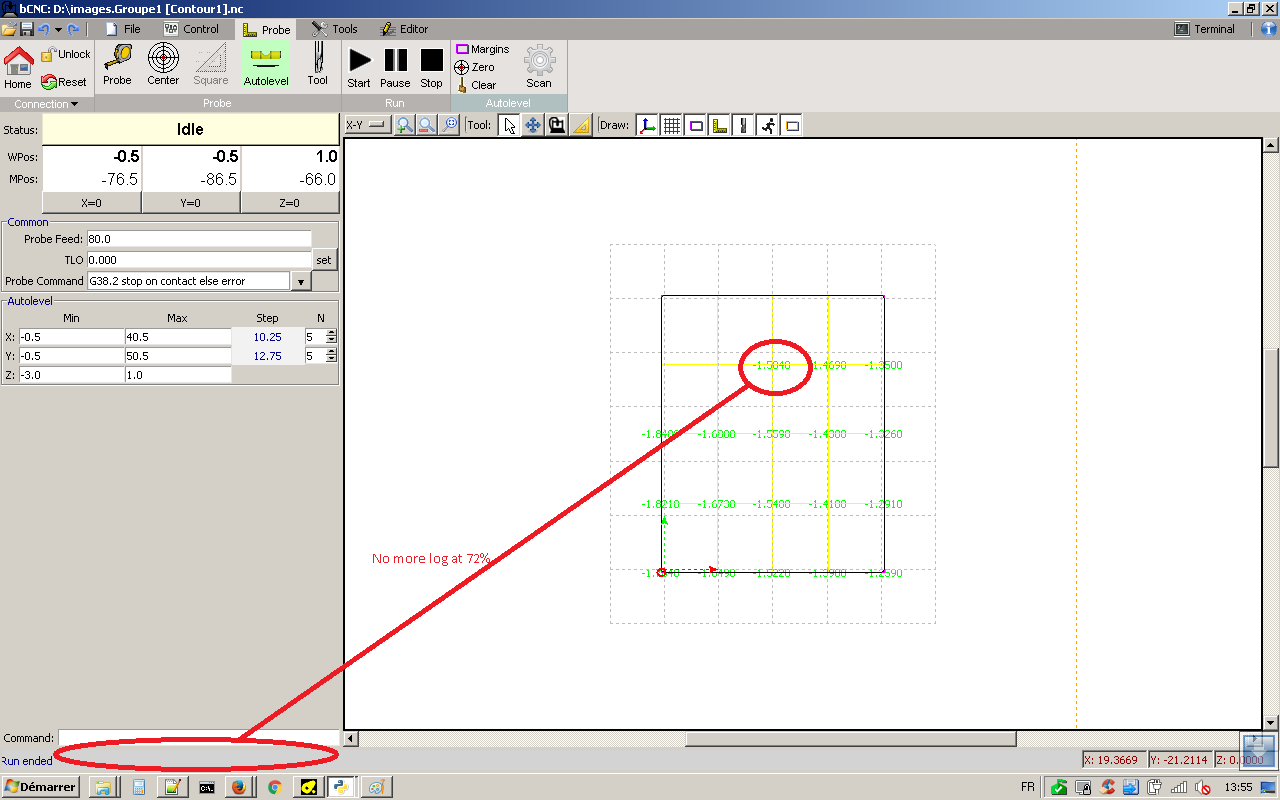Switch to the Editor tab

coord(403,30)
